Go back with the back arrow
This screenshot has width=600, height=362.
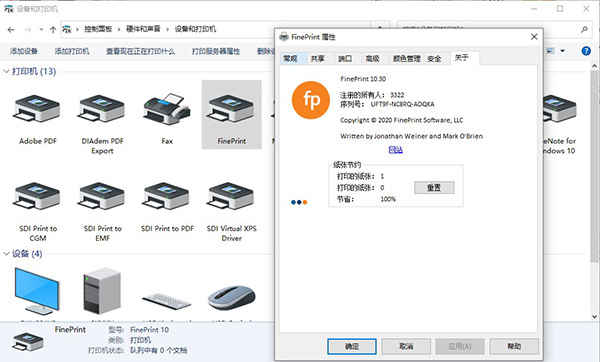pos(11,29)
